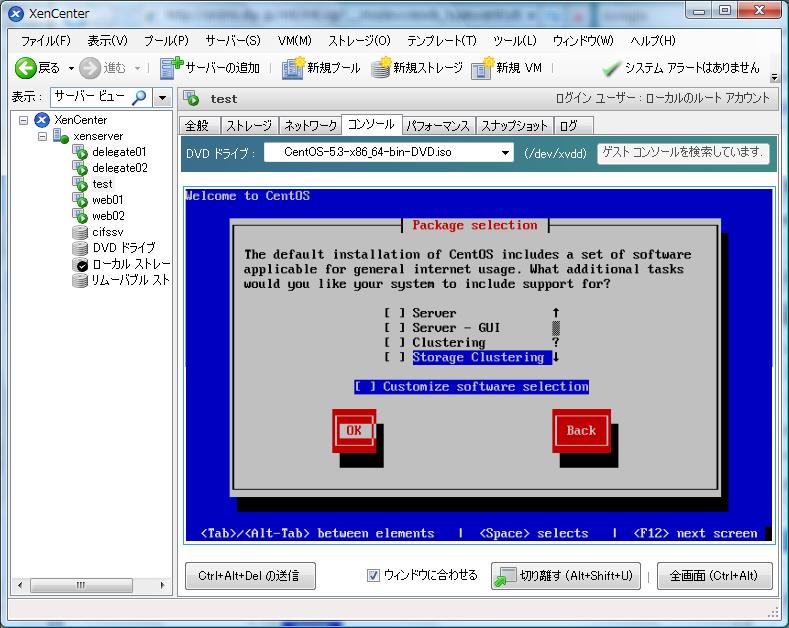The image size is (789, 628).
Task: Click the New Storage icon
Action: [x=381, y=68]
